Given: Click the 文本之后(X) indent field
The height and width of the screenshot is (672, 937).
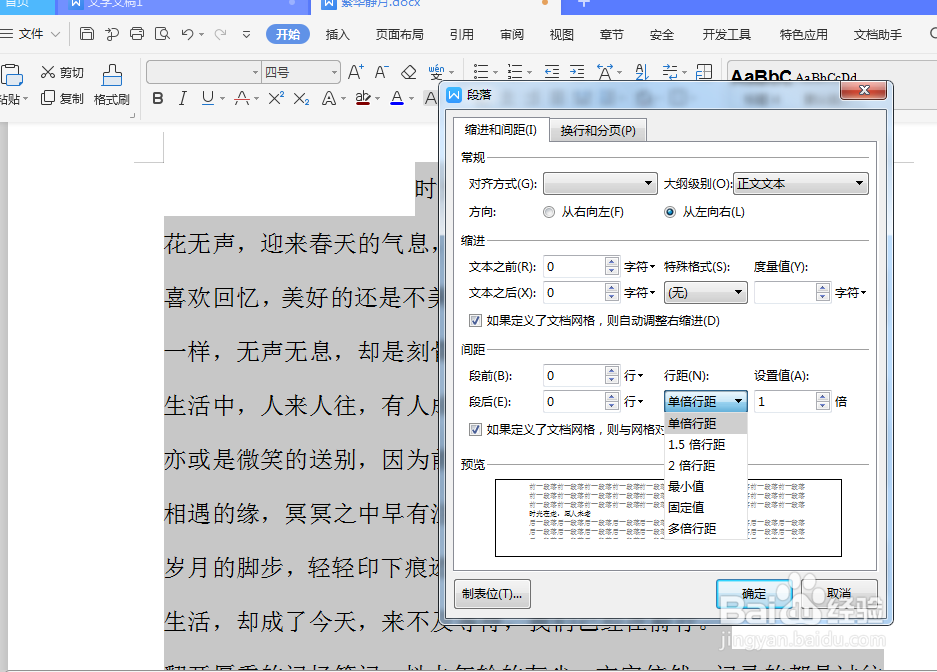Looking at the screenshot, I should 574,293.
